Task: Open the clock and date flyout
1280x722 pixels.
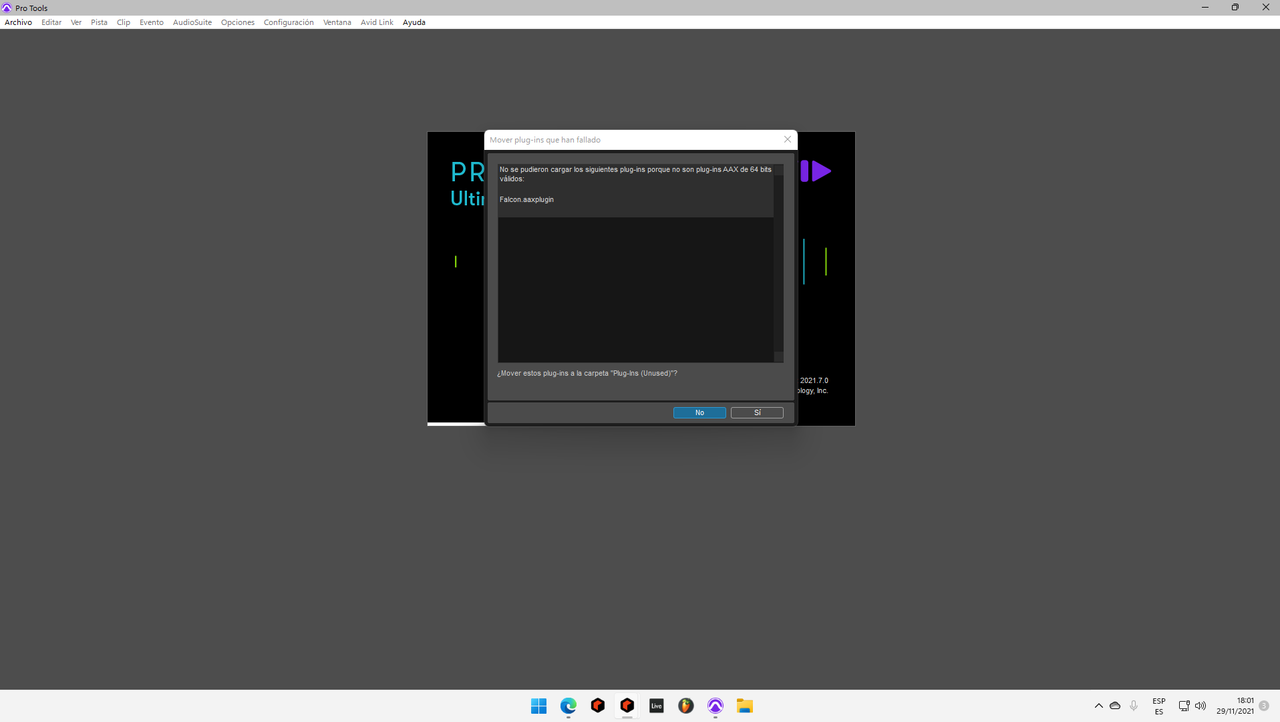Action: pos(1235,706)
